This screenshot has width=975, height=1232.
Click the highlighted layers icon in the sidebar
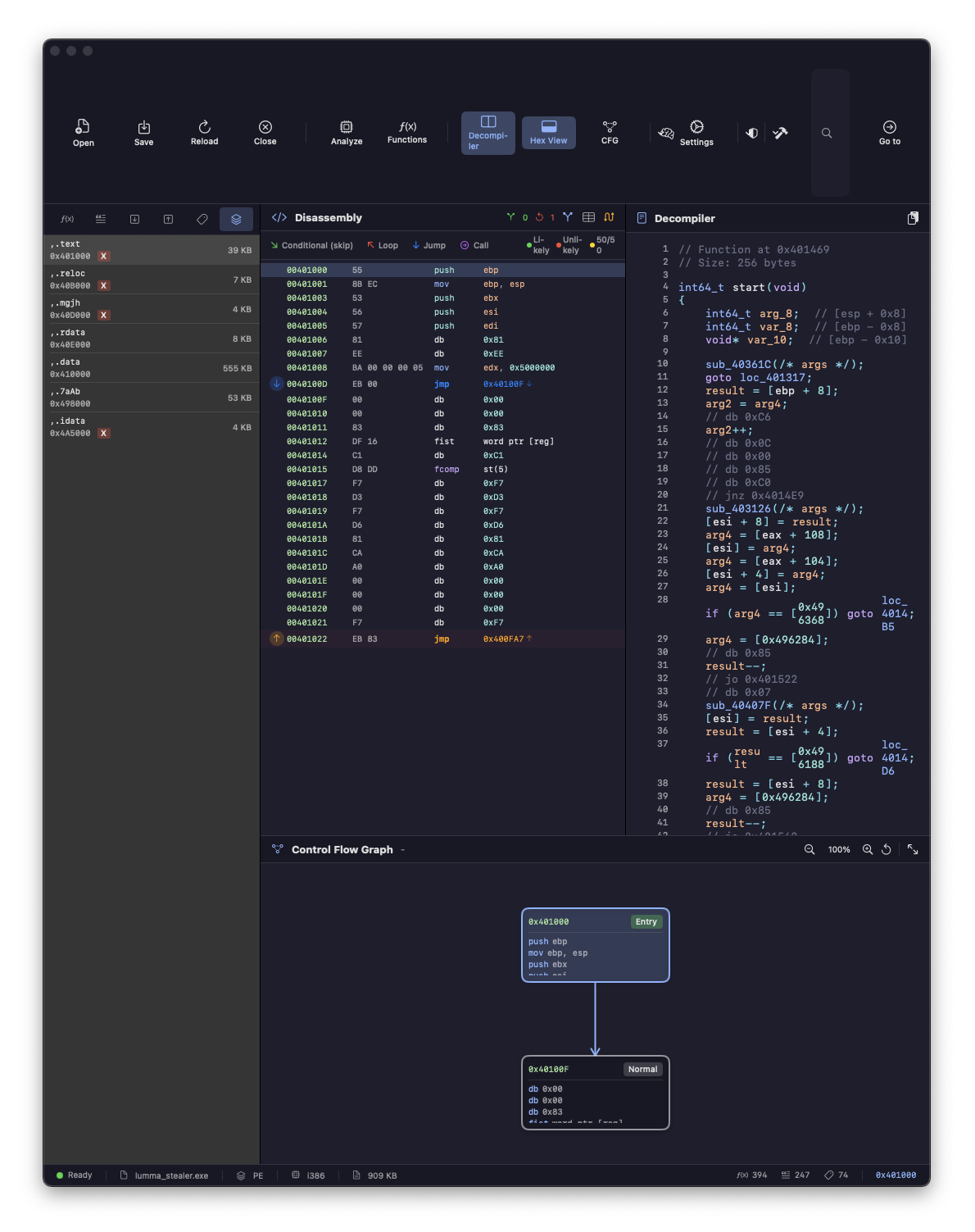(x=236, y=219)
